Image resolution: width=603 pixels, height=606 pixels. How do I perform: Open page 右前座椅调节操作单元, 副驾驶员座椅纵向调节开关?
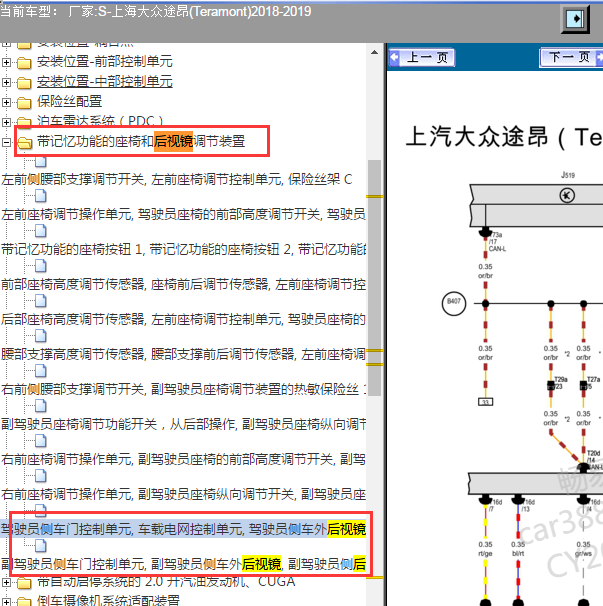(x=183, y=494)
